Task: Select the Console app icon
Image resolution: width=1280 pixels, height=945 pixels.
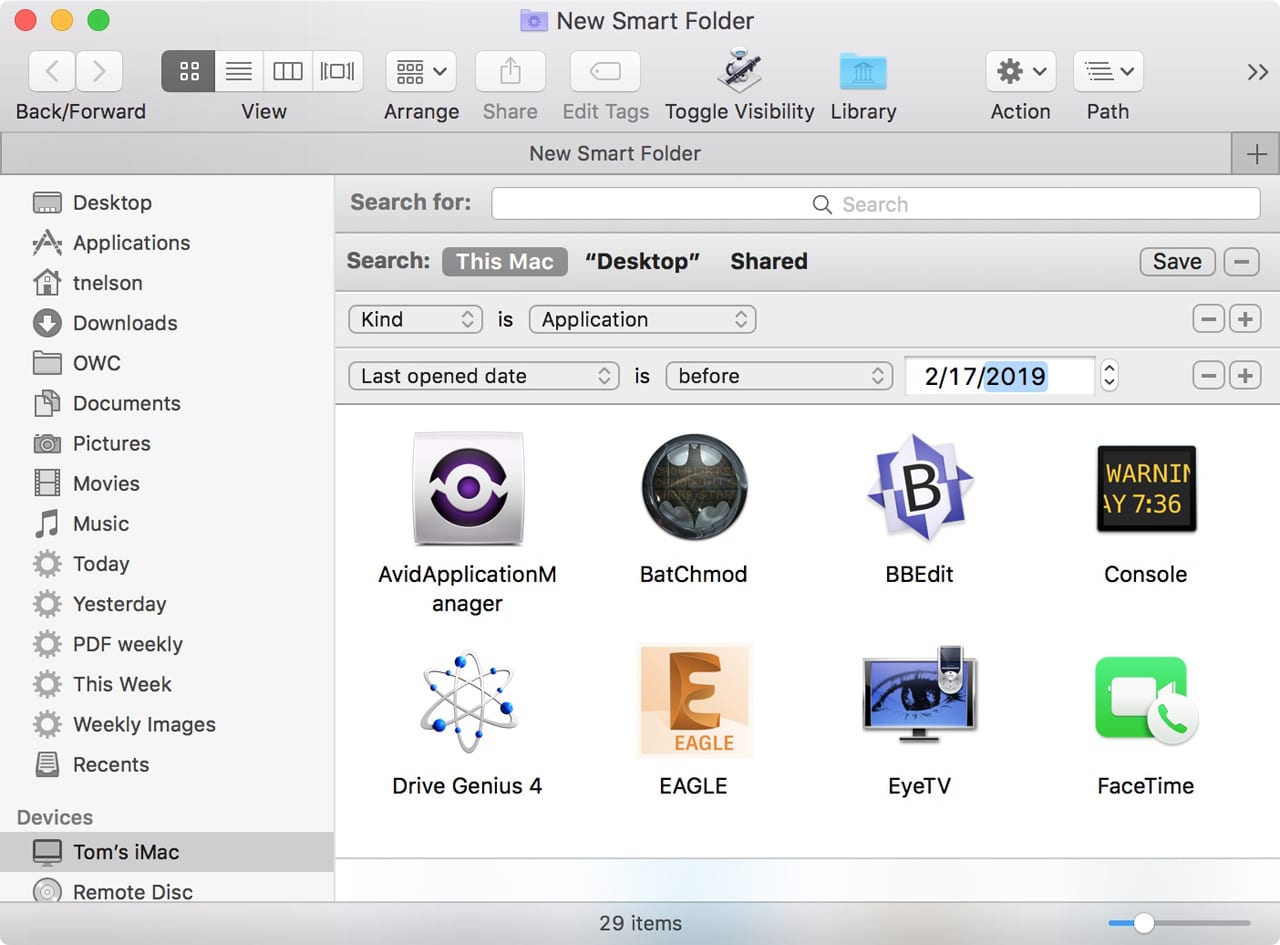Action: click(1146, 488)
